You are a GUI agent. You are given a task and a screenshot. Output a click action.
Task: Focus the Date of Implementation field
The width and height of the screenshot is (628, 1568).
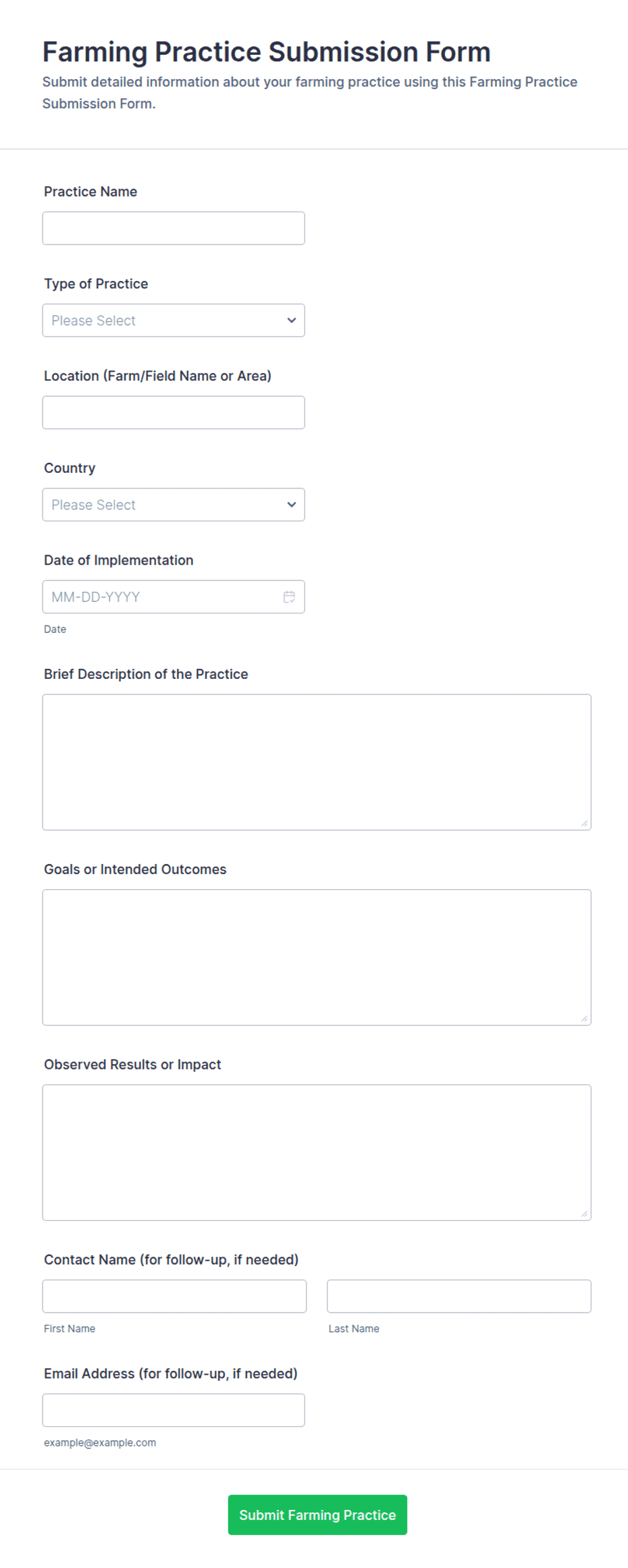[x=174, y=597]
